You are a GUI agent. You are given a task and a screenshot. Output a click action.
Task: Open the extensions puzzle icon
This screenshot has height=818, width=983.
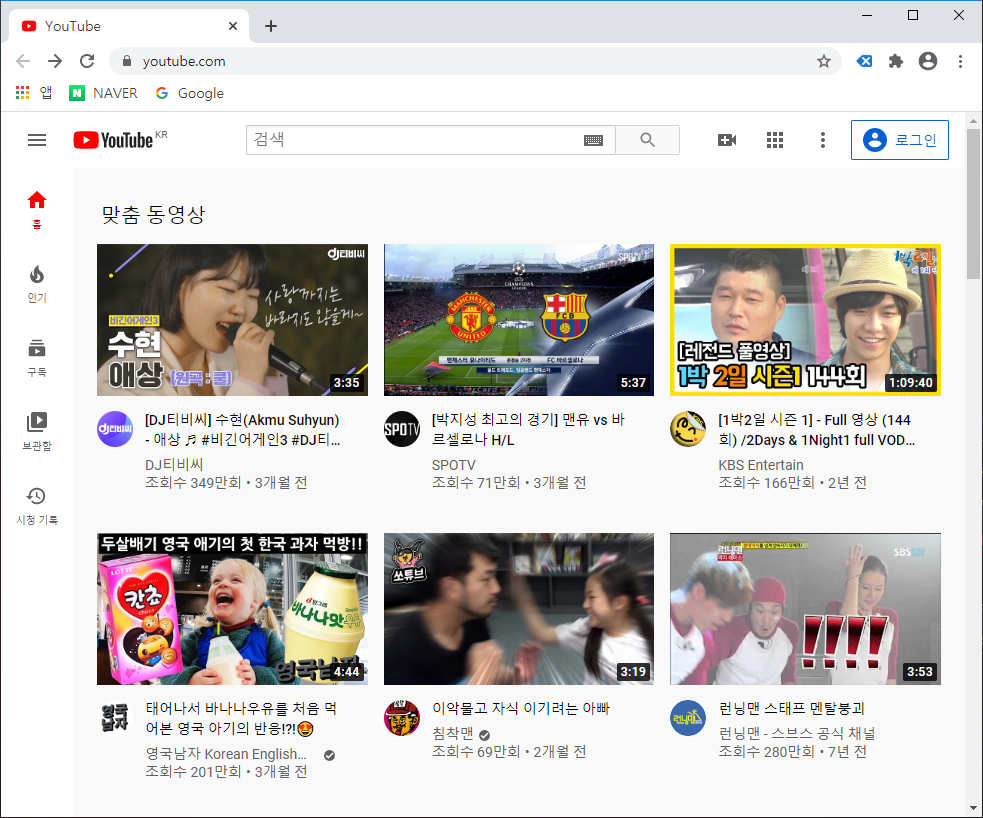click(x=896, y=61)
